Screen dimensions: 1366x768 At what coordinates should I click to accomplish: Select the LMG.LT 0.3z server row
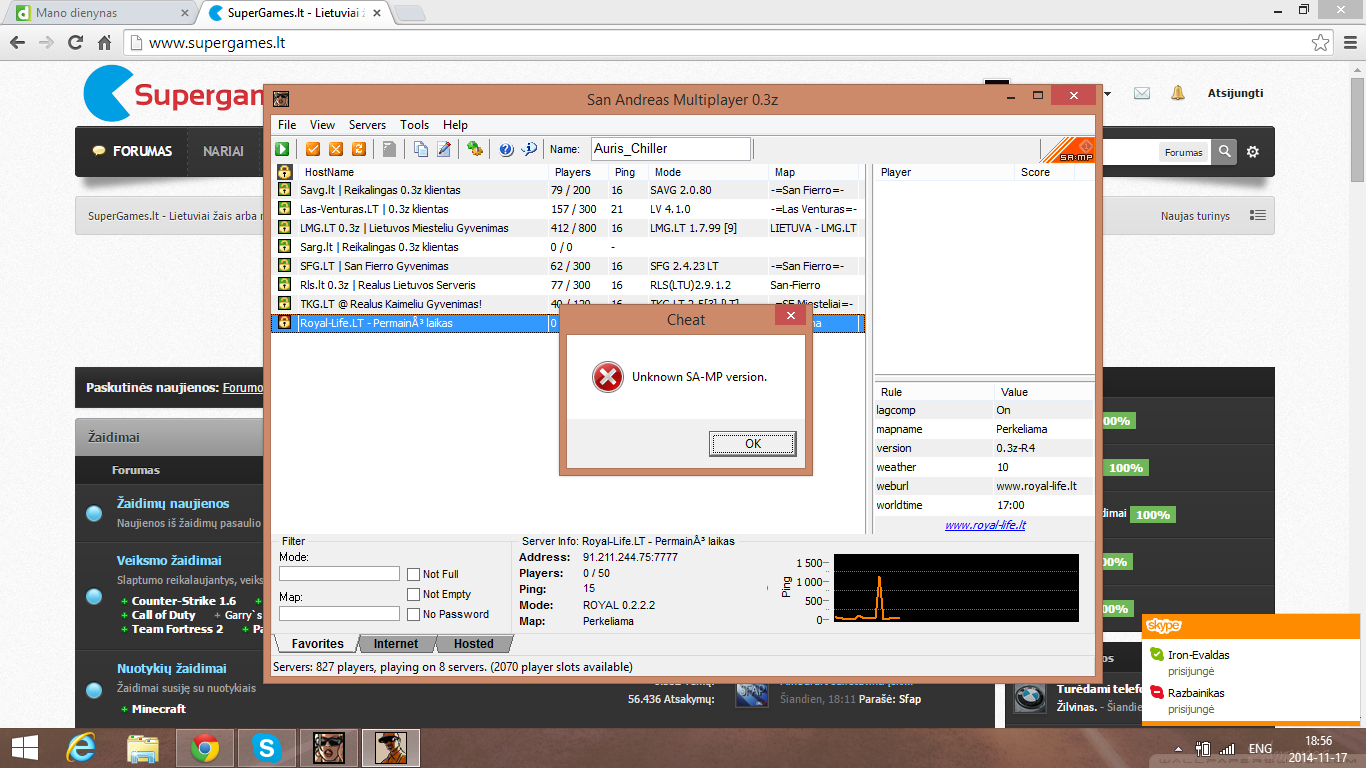pos(568,228)
